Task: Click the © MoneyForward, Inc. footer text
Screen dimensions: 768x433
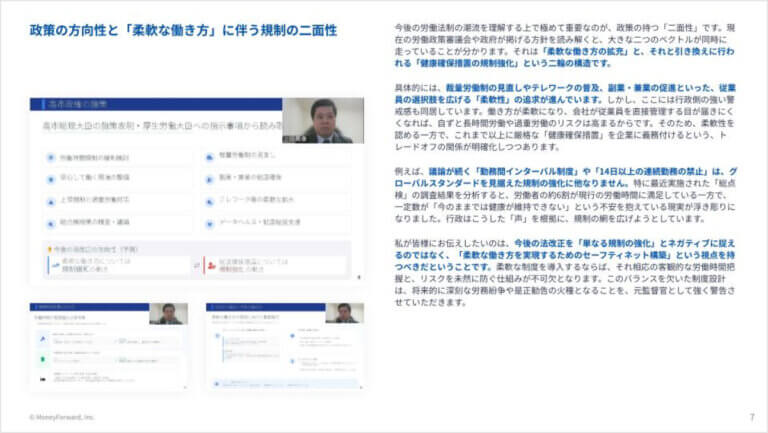Action: point(62,417)
